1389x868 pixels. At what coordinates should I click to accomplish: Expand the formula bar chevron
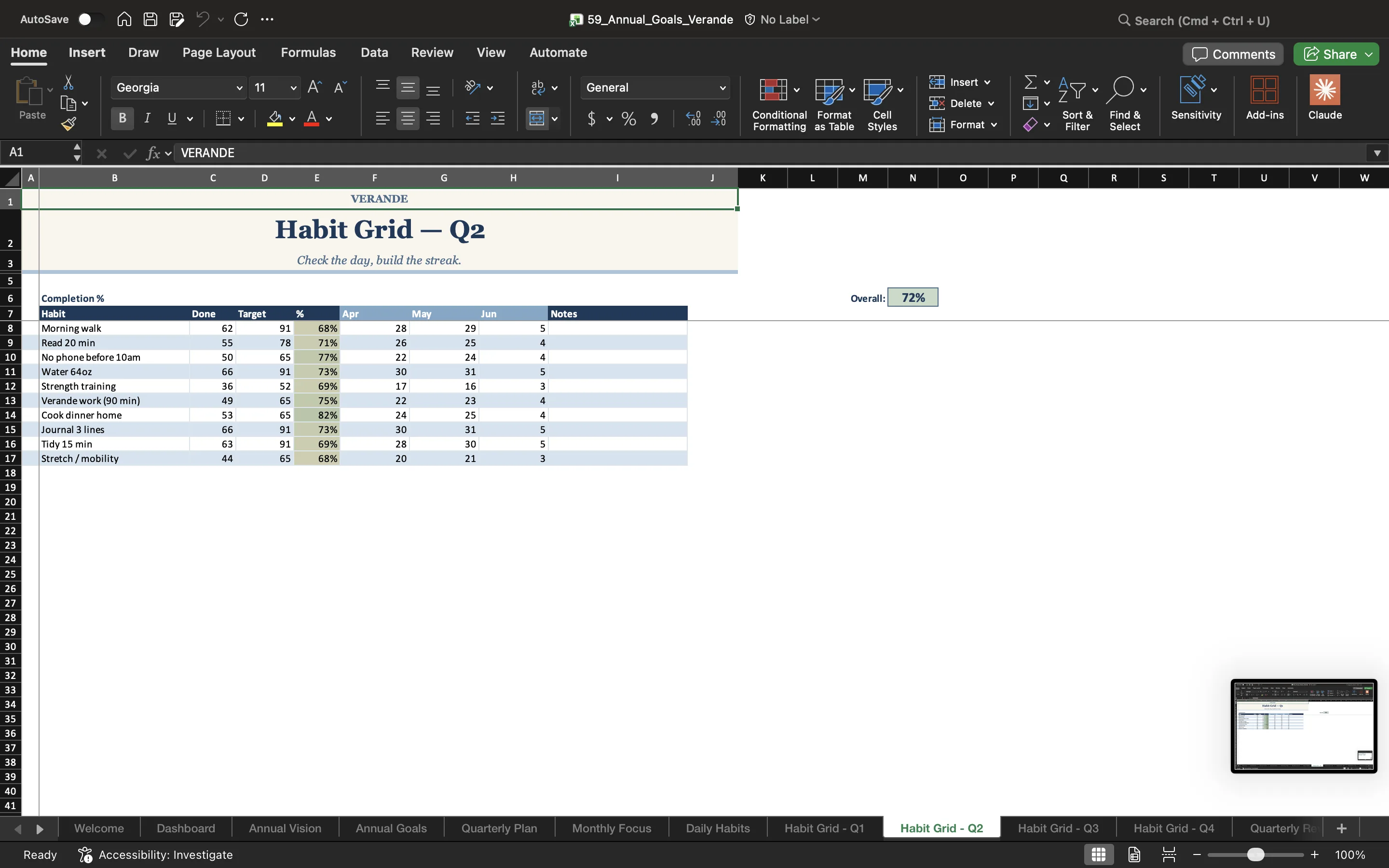coord(1376,153)
